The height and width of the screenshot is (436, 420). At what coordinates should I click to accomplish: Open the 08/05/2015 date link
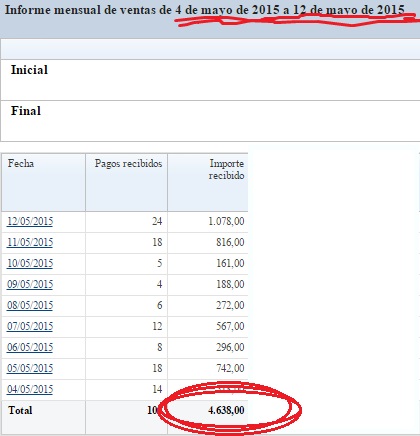coord(30,305)
